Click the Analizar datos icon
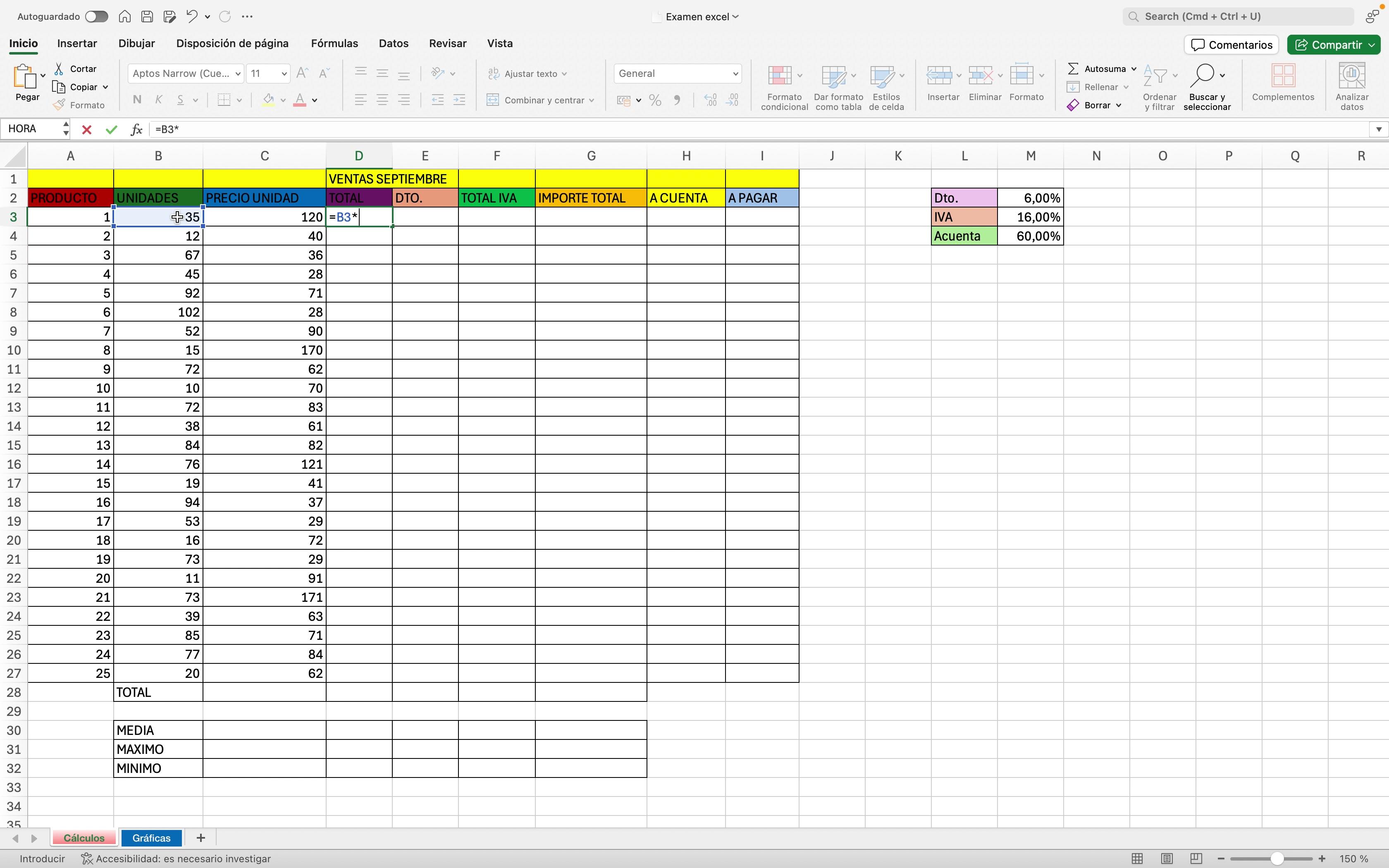 click(1351, 76)
